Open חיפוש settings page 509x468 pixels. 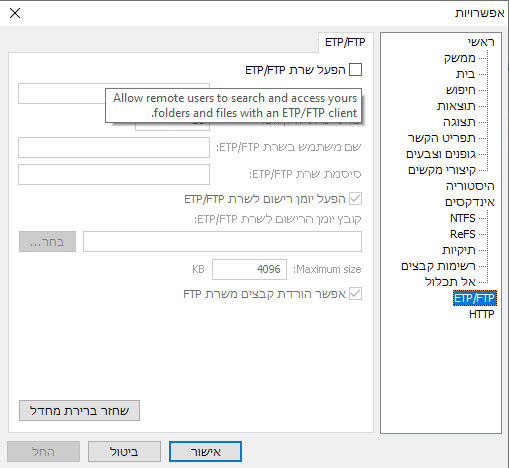coord(461,90)
